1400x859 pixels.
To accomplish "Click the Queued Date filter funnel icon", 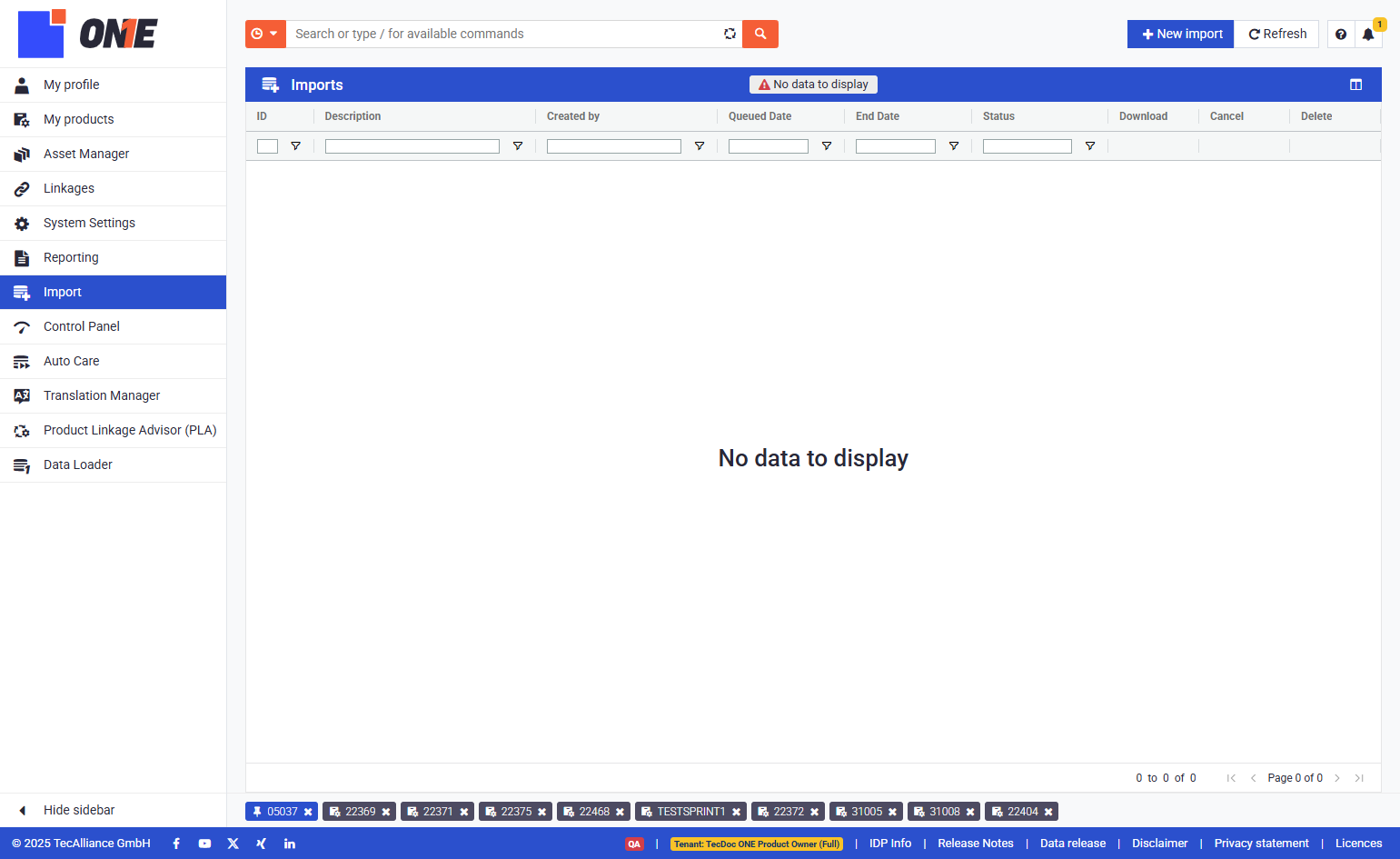I will pos(827,145).
